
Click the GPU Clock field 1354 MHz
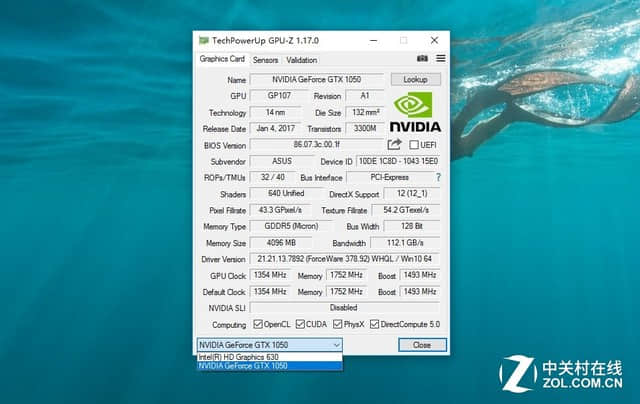270,275
